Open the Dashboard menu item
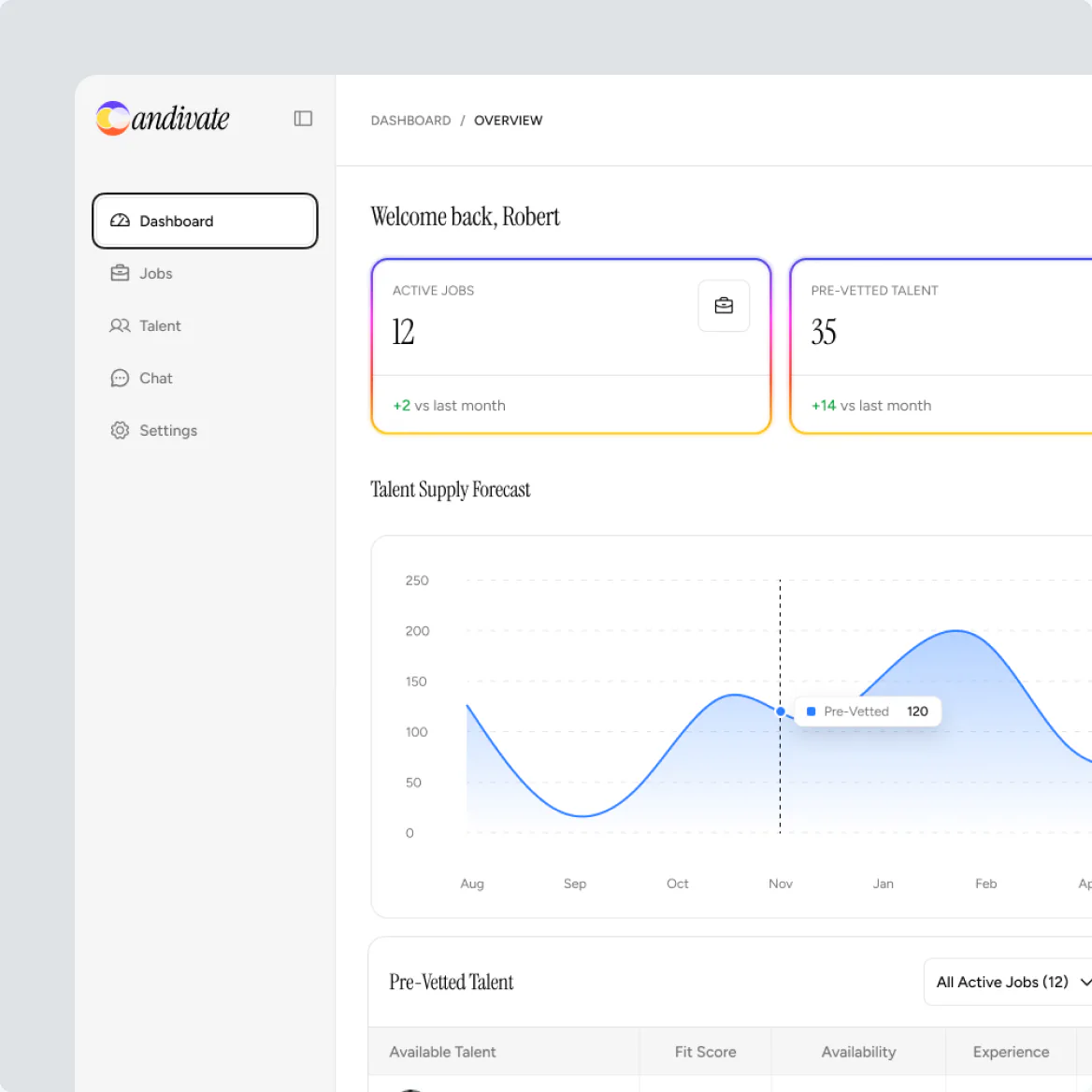The width and height of the screenshot is (1092, 1092). click(x=205, y=221)
